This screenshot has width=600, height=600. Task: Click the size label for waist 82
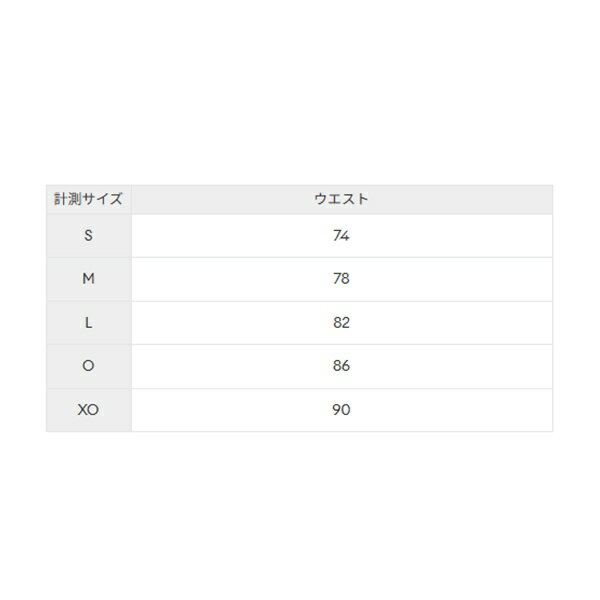(88, 323)
